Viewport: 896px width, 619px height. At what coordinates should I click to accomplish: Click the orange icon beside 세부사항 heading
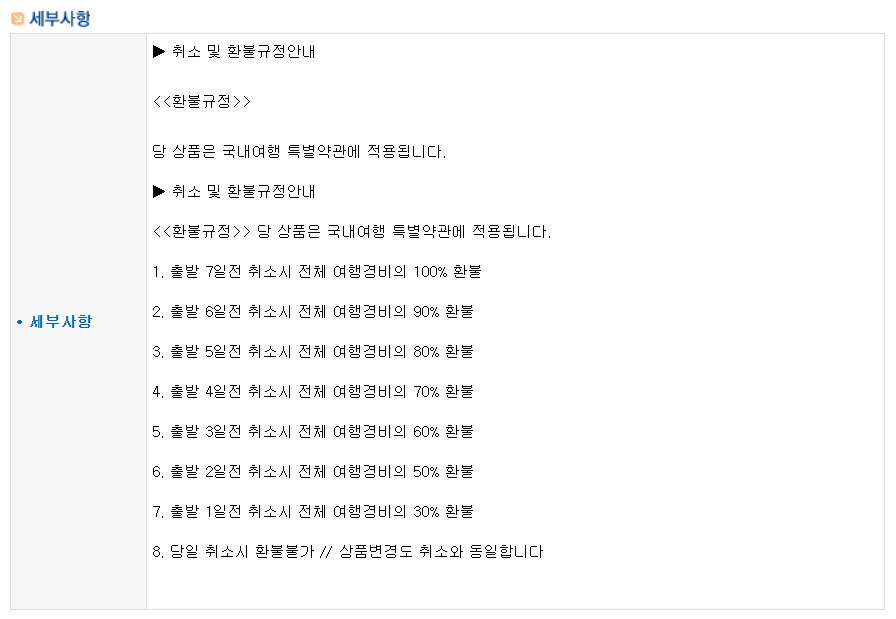coord(17,18)
